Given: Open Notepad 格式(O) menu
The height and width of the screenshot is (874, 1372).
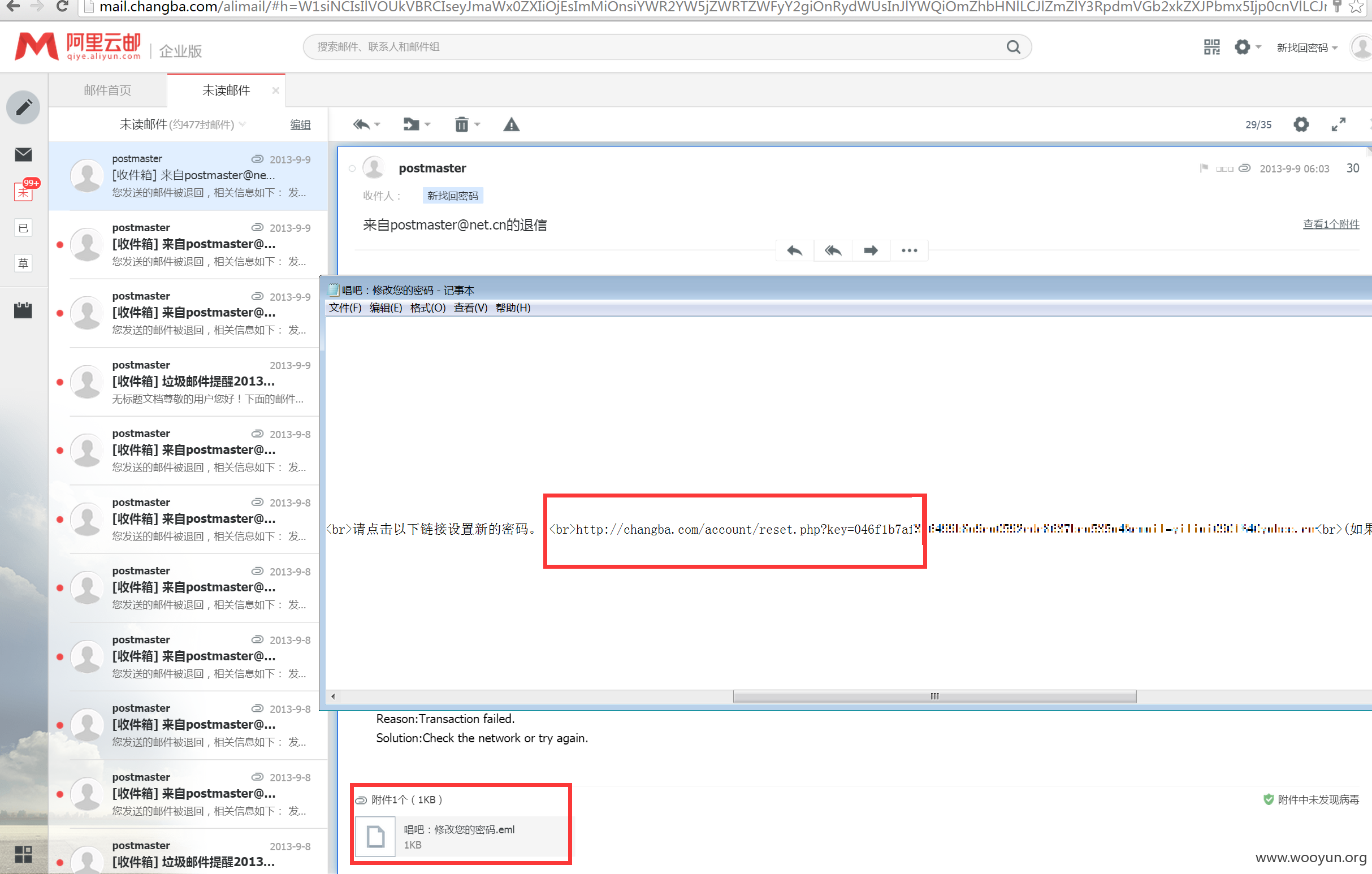Looking at the screenshot, I should click(x=428, y=308).
